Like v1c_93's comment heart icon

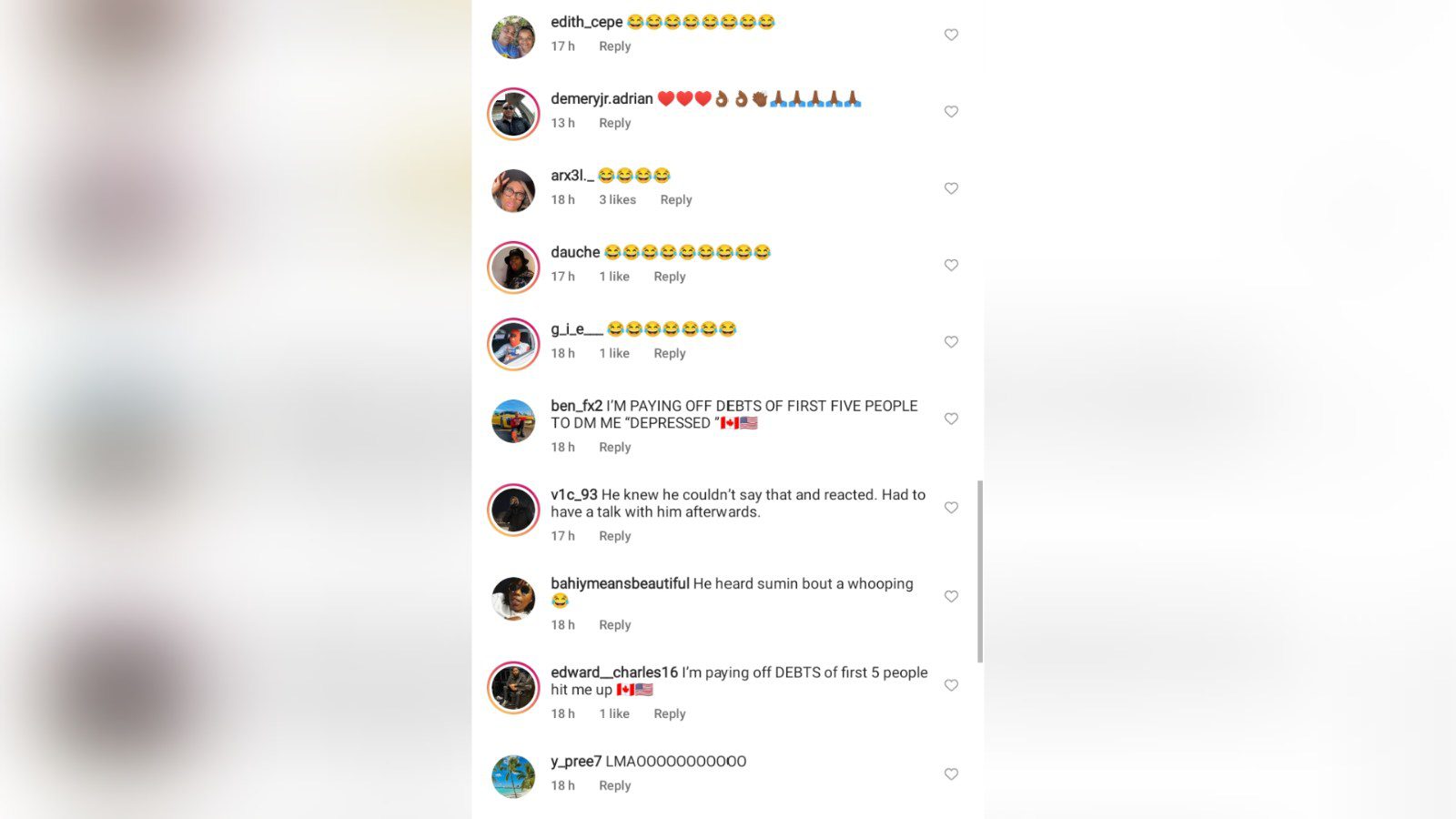click(x=951, y=508)
